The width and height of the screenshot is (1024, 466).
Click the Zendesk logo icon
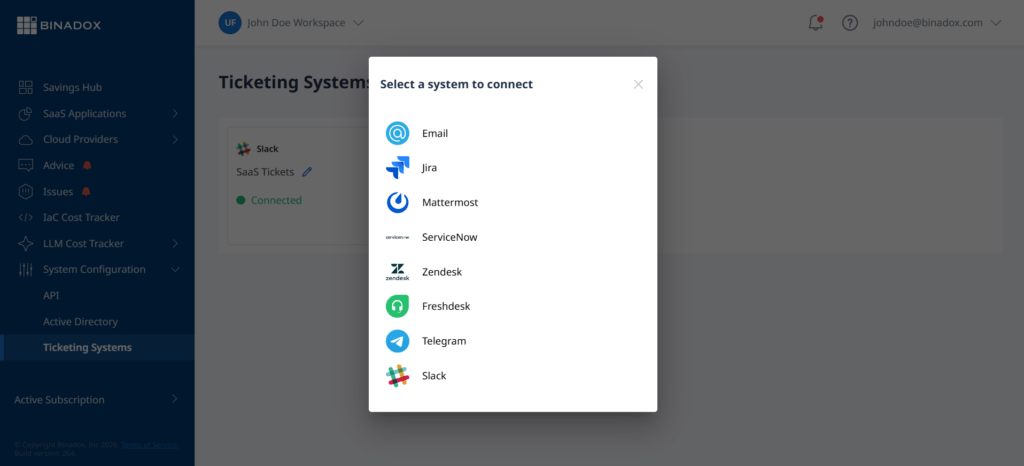pyautogui.click(x=397, y=272)
